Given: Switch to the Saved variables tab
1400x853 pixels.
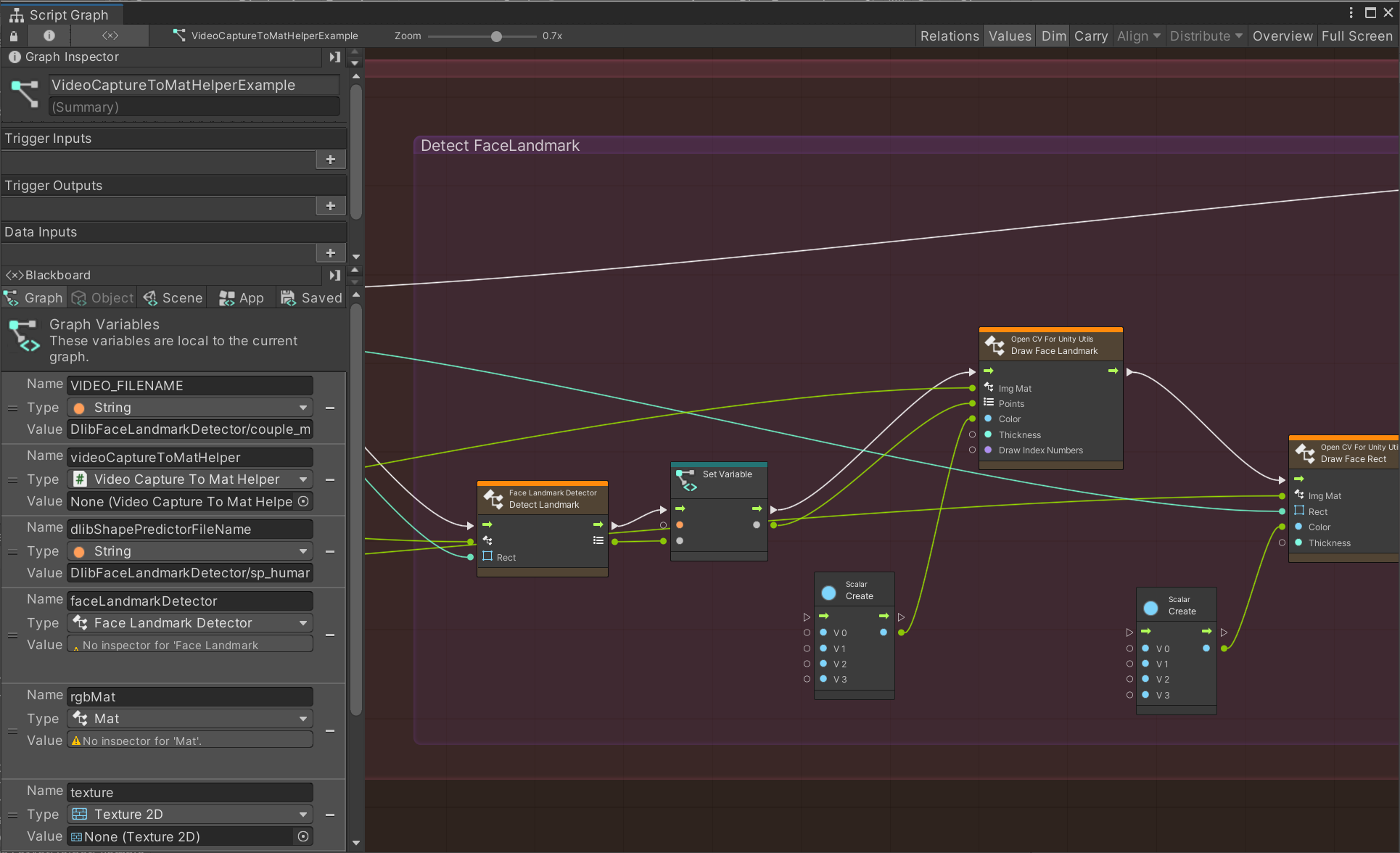Looking at the screenshot, I should (311, 298).
